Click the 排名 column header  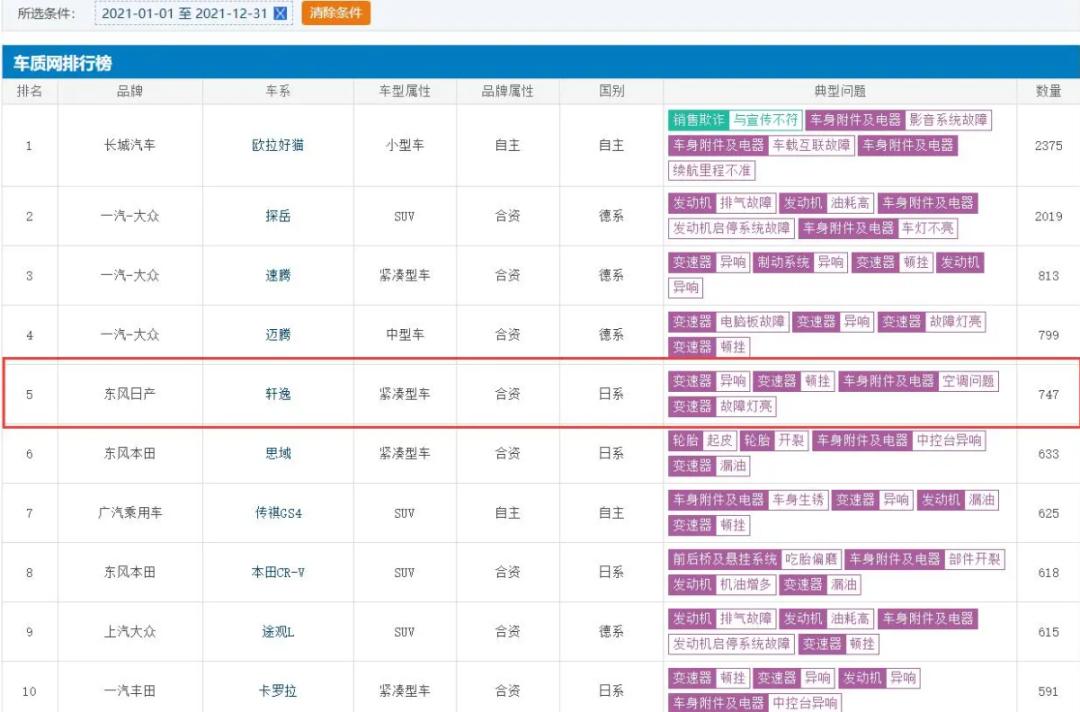pyautogui.click(x=29, y=90)
